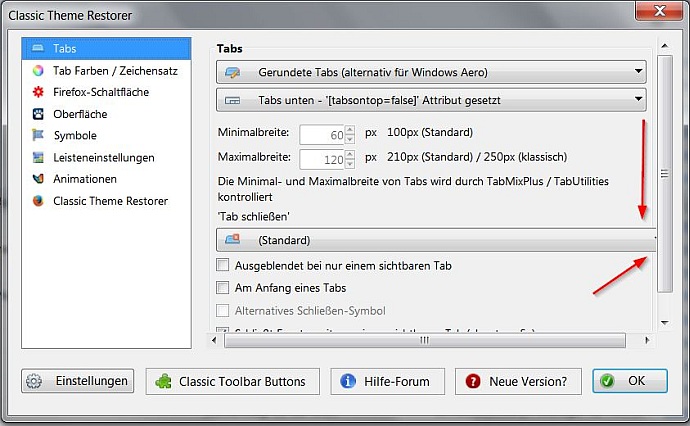The width and height of the screenshot is (690, 426).
Task: Click the paw icon beside Oberfläche
Action: (38, 114)
